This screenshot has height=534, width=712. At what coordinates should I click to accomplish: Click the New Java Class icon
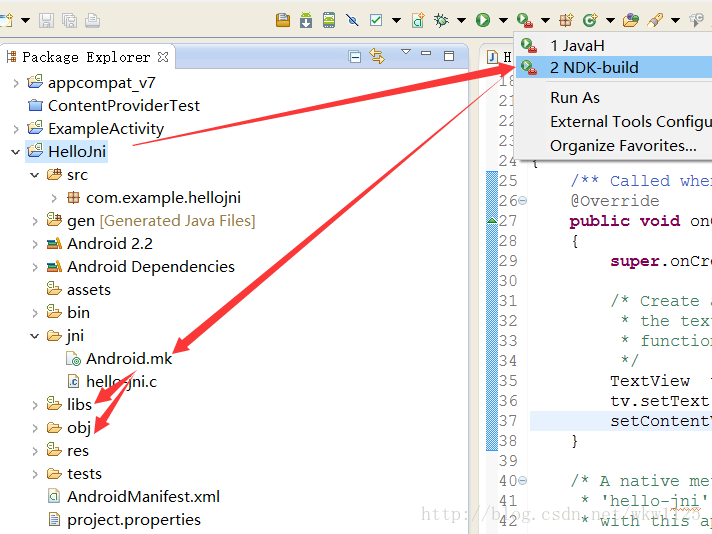click(590, 20)
